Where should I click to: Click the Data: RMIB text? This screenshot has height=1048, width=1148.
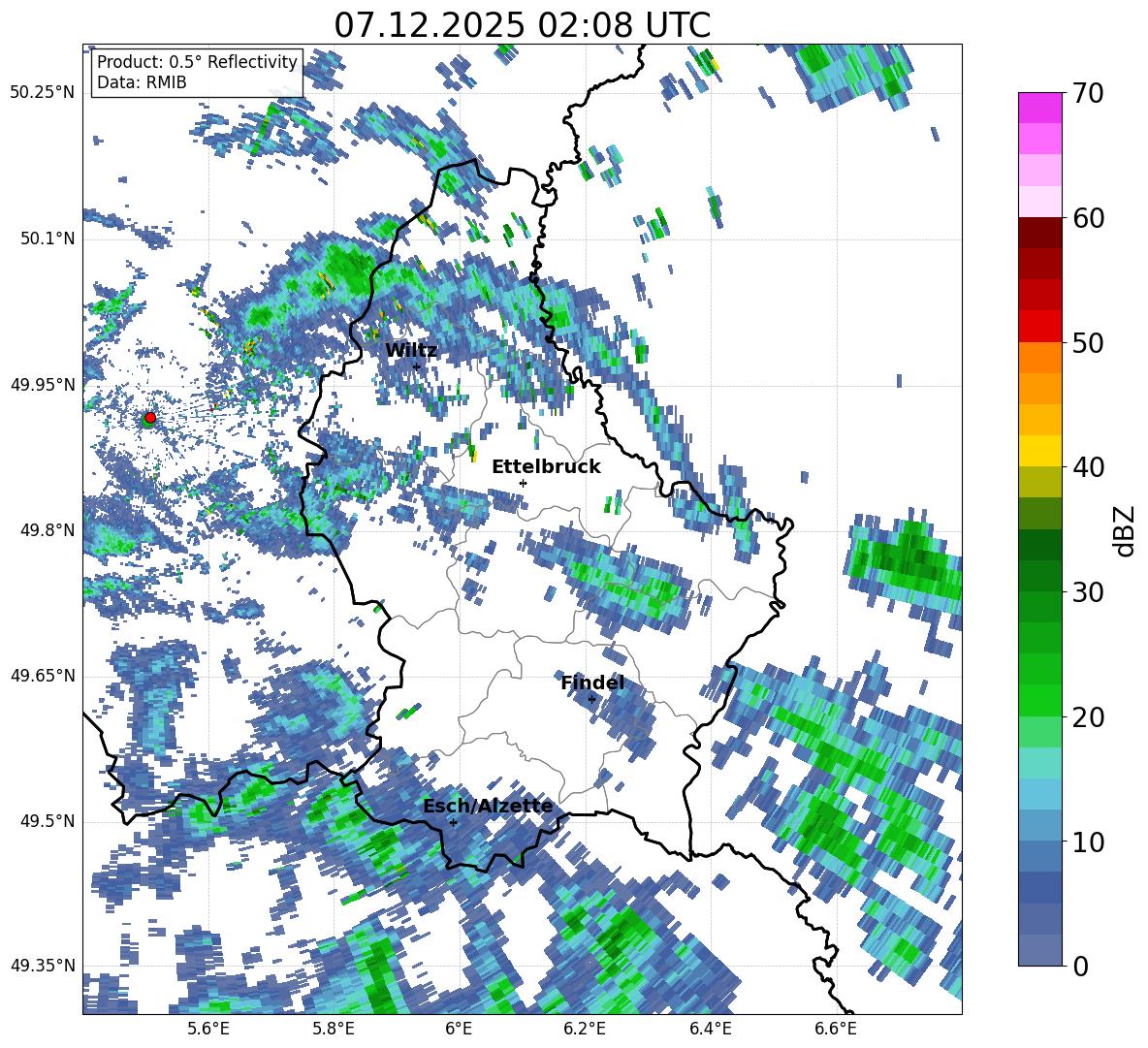(x=142, y=82)
